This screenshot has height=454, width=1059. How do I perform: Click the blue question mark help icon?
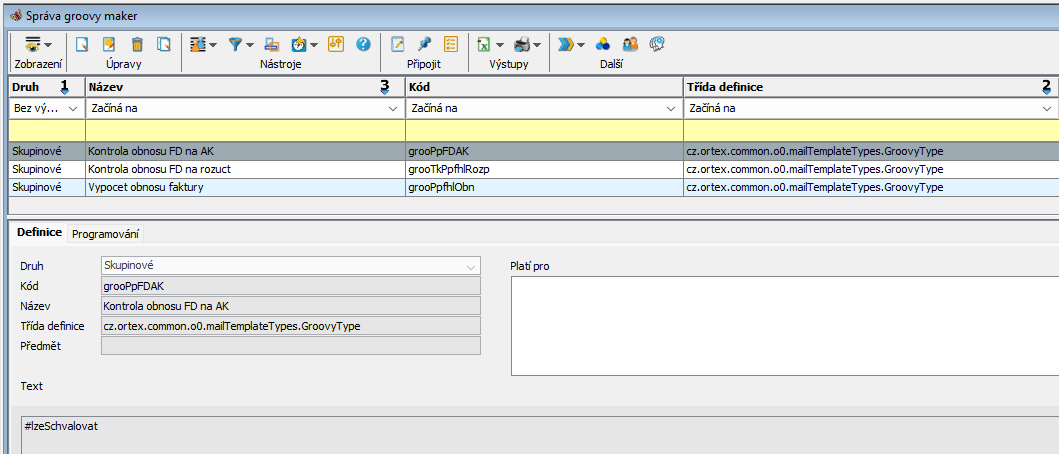point(363,44)
